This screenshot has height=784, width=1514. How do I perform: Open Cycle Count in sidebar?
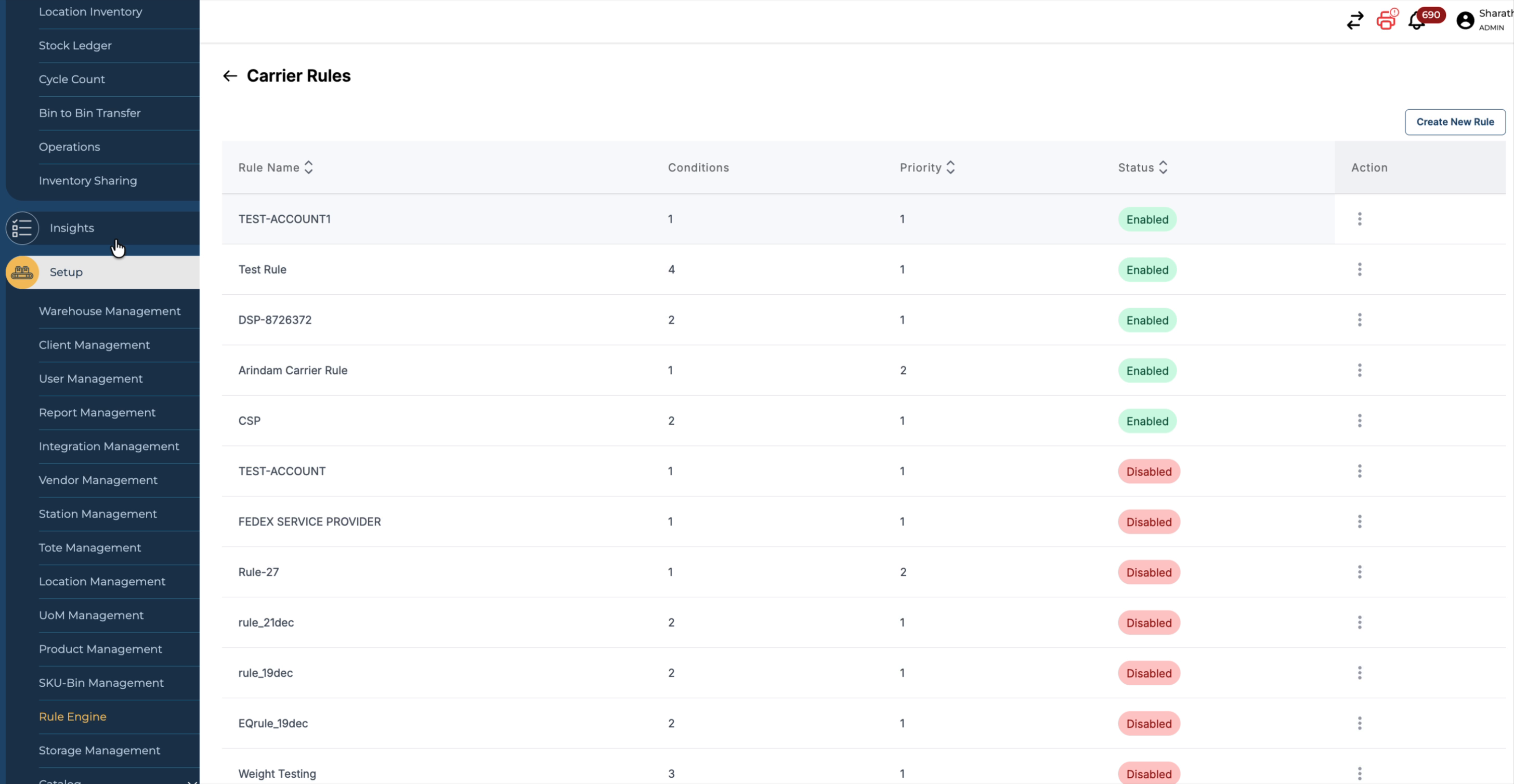click(72, 80)
